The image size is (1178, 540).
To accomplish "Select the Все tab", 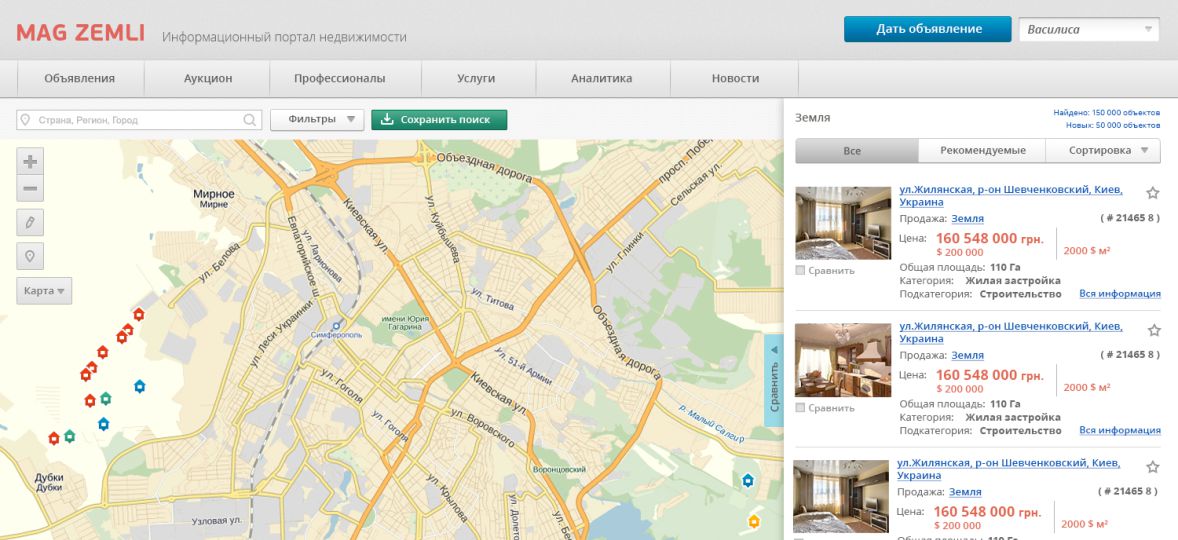I will [856, 150].
